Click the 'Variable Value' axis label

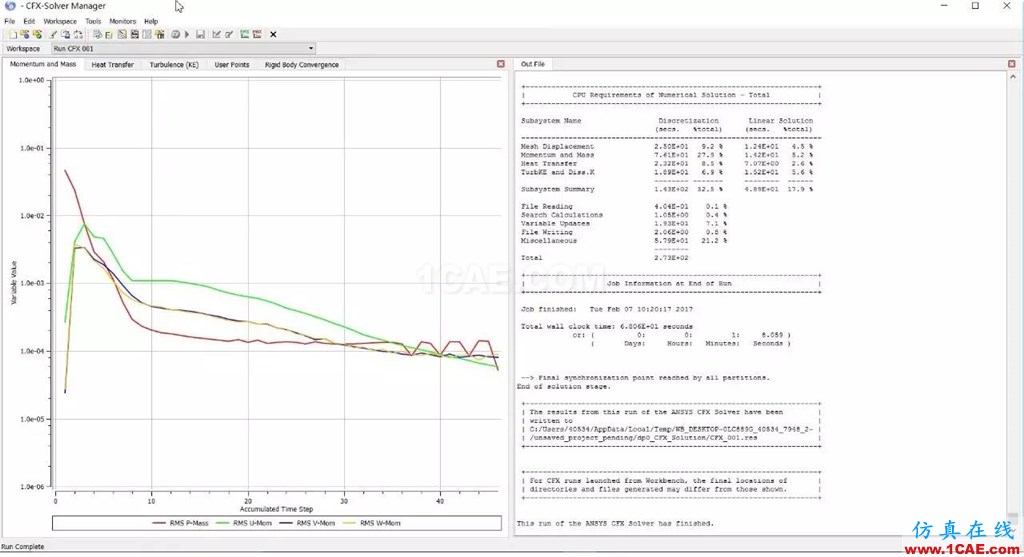coord(14,282)
